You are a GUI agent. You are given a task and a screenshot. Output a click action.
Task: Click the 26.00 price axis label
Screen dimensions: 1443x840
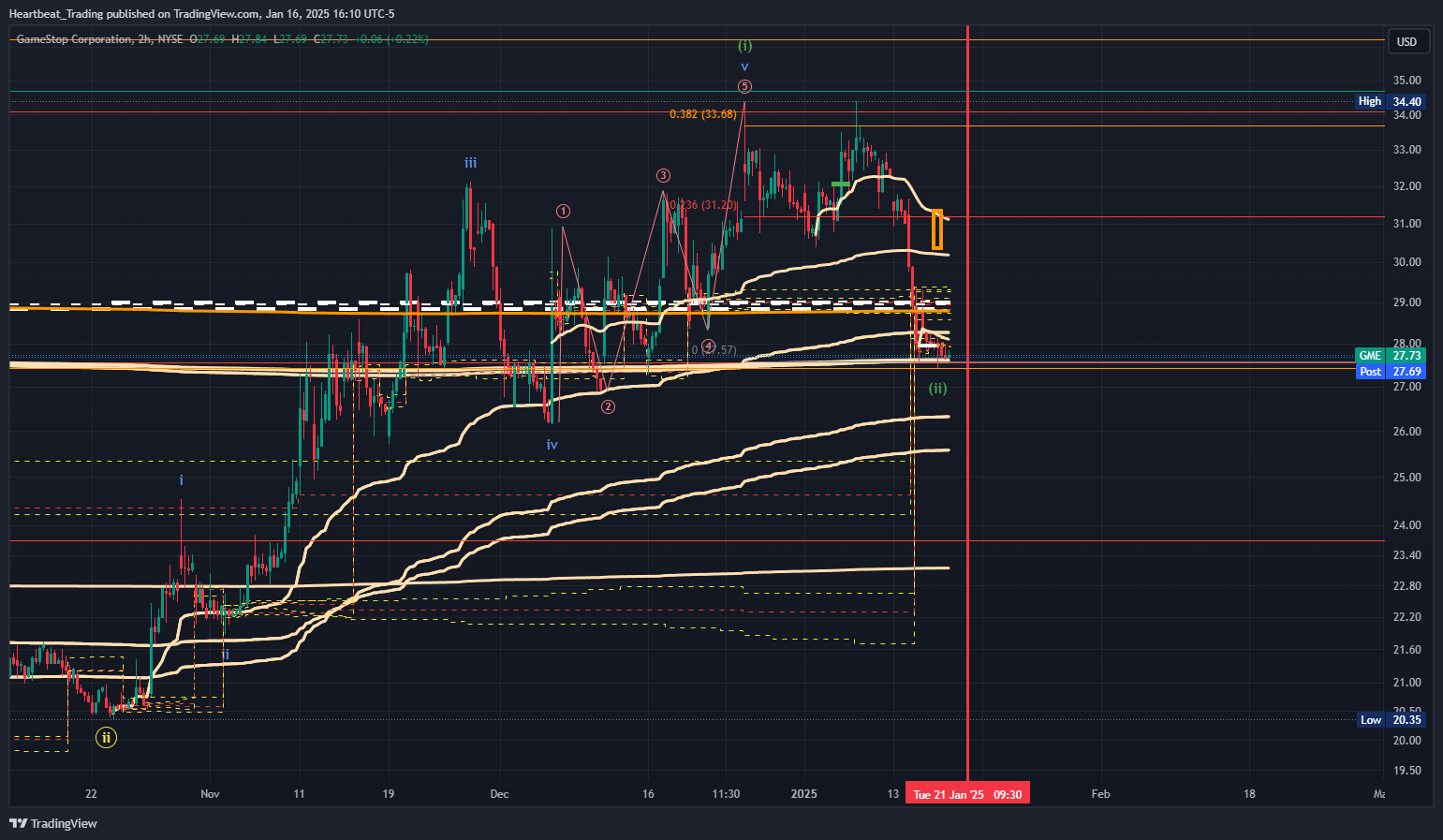point(1406,432)
